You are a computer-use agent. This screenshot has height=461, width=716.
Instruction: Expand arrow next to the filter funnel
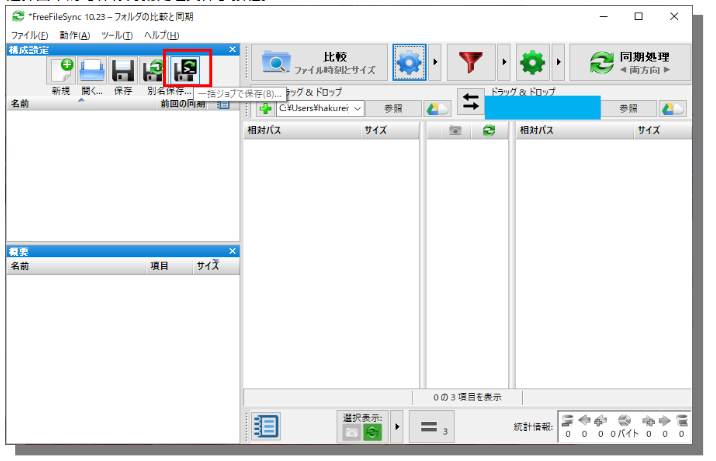[504, 63]
